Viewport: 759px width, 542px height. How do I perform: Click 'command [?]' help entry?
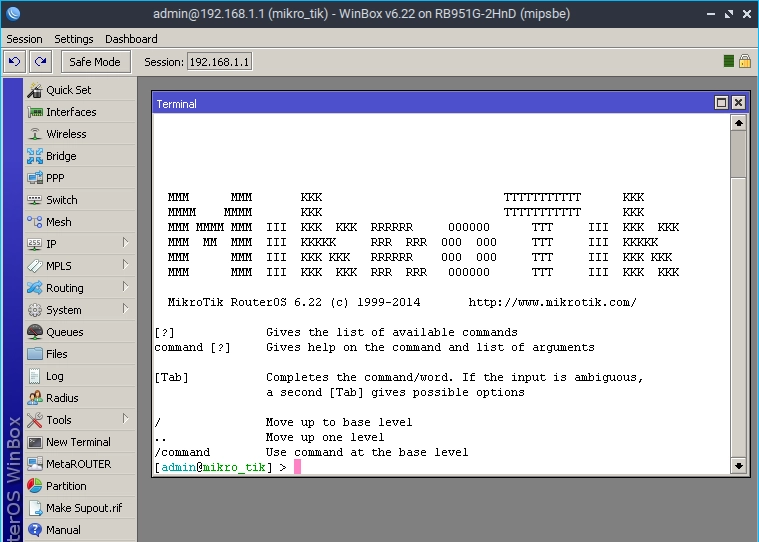(192, 347)
